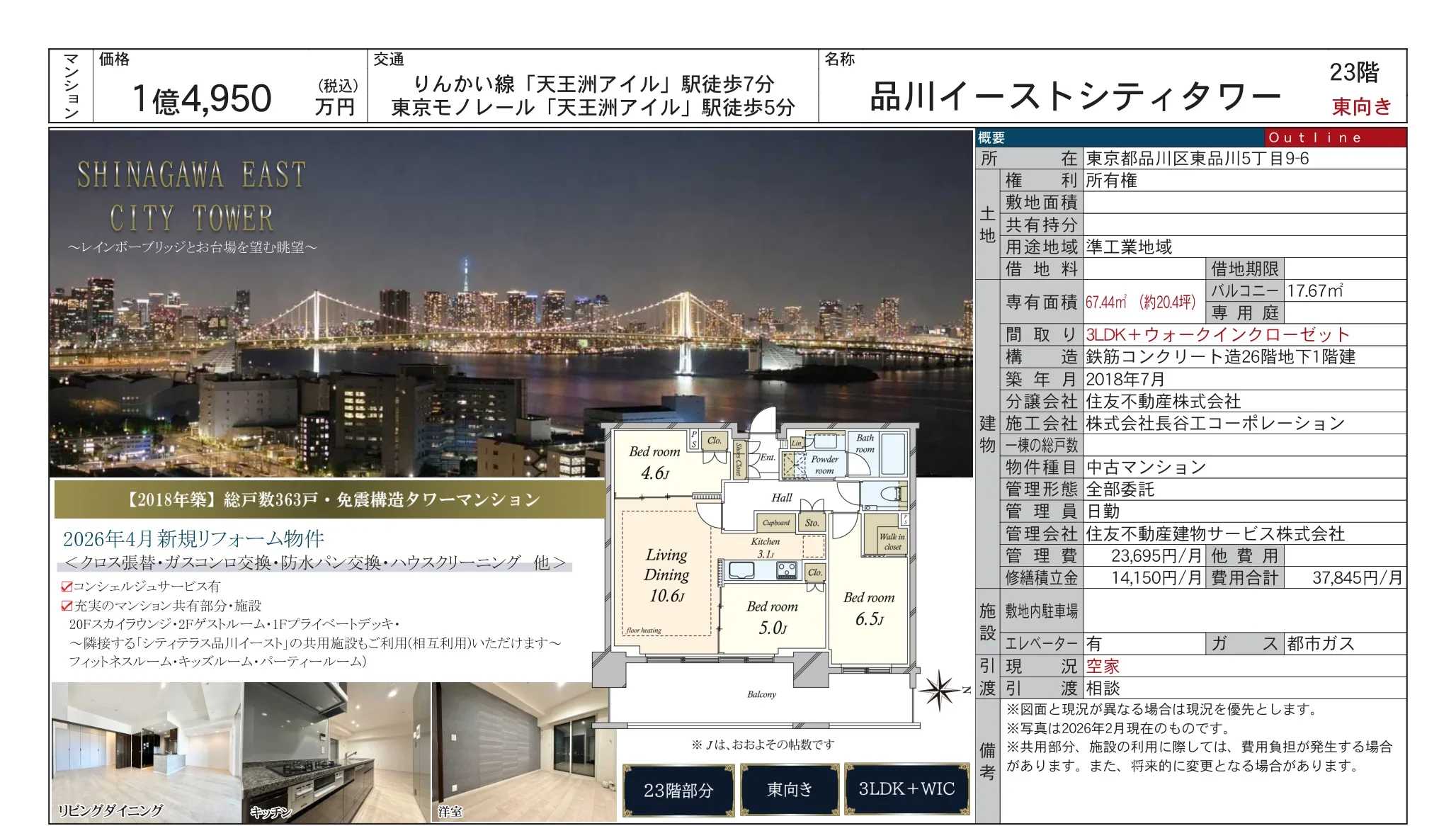Click the 23階部分 badge button
Viewport: 1456px width, 826px height.
coord(678,788)
